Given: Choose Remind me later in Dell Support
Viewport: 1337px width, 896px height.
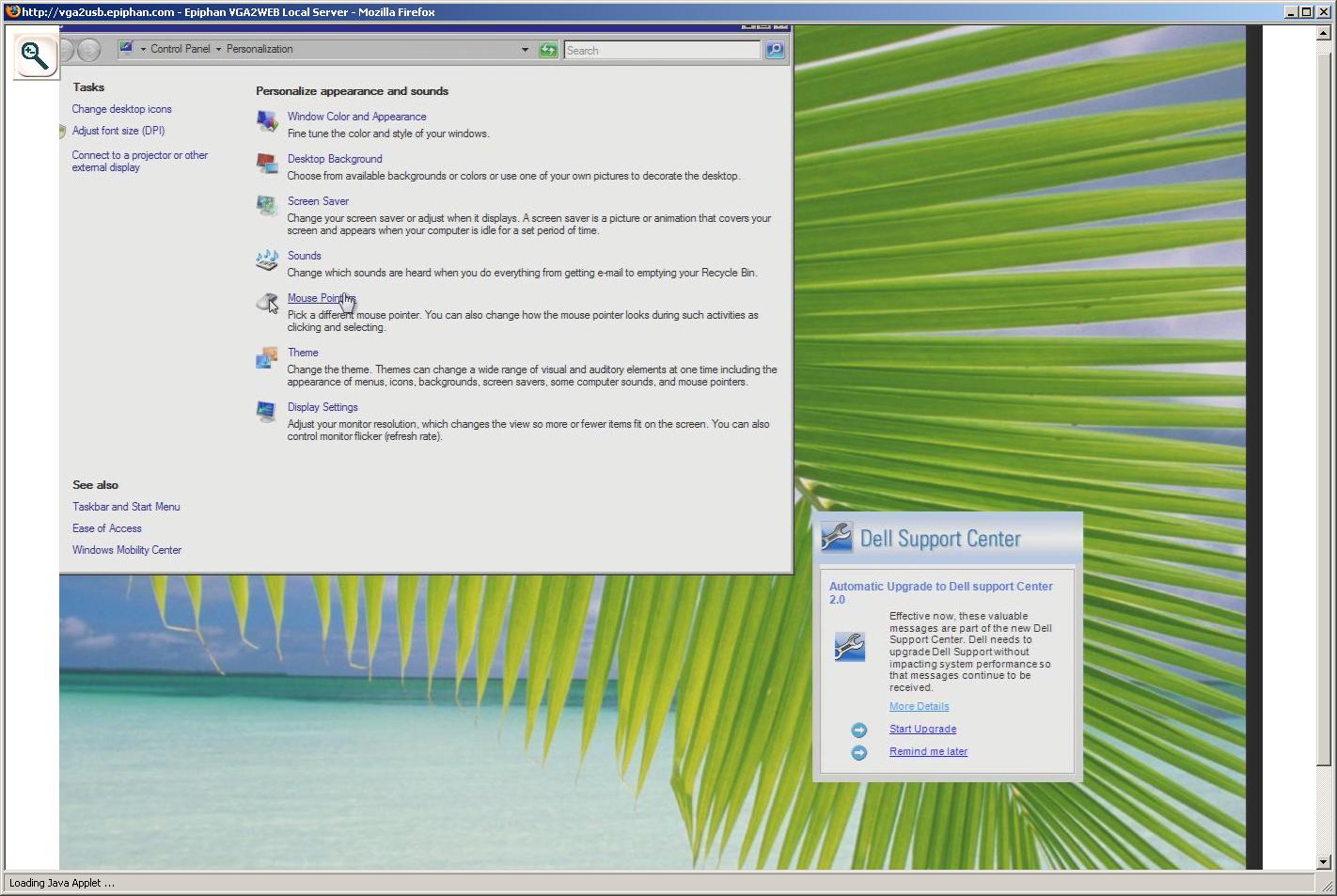Looking at the screenshot, I should pos(928,751).
